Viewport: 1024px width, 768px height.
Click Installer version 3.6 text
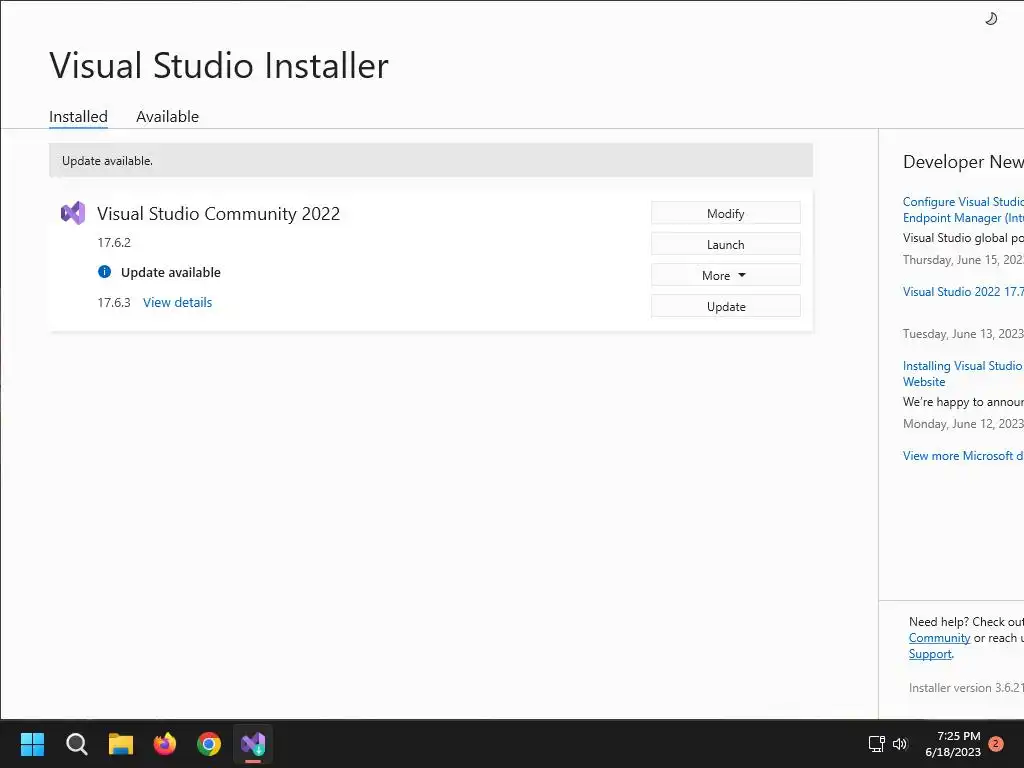pos(966,688)
